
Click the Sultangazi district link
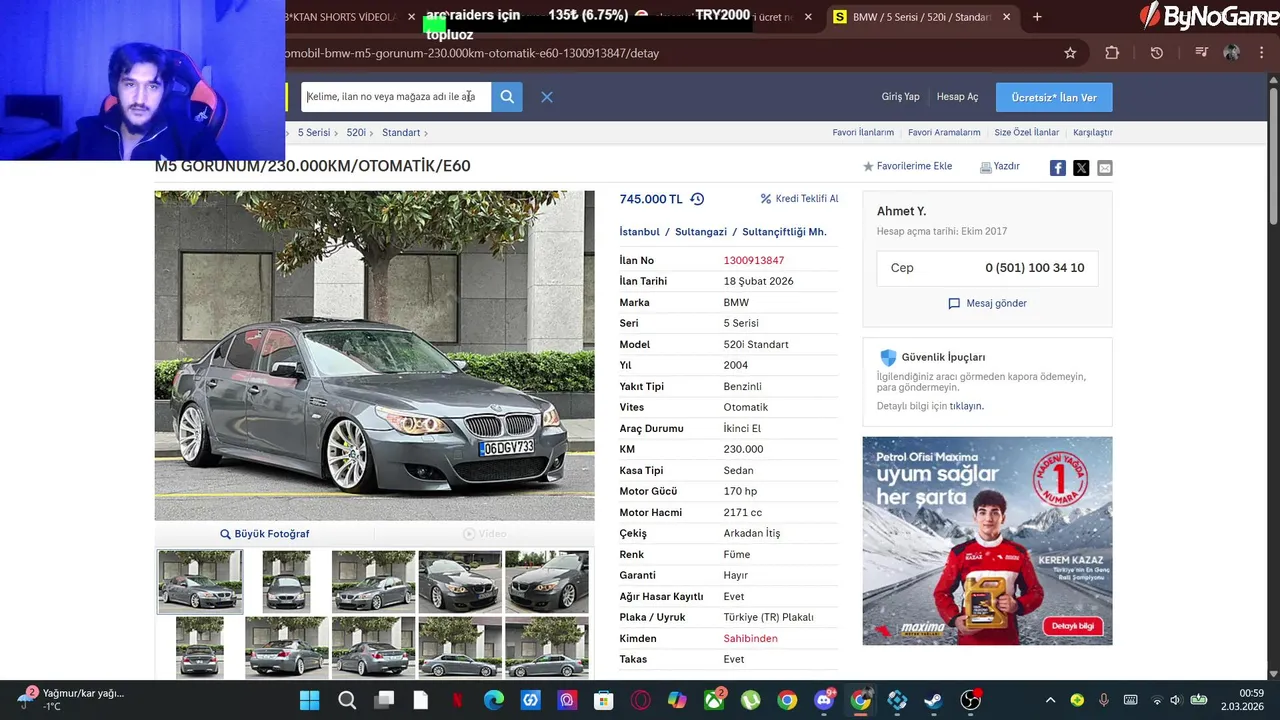click(701, 232)
